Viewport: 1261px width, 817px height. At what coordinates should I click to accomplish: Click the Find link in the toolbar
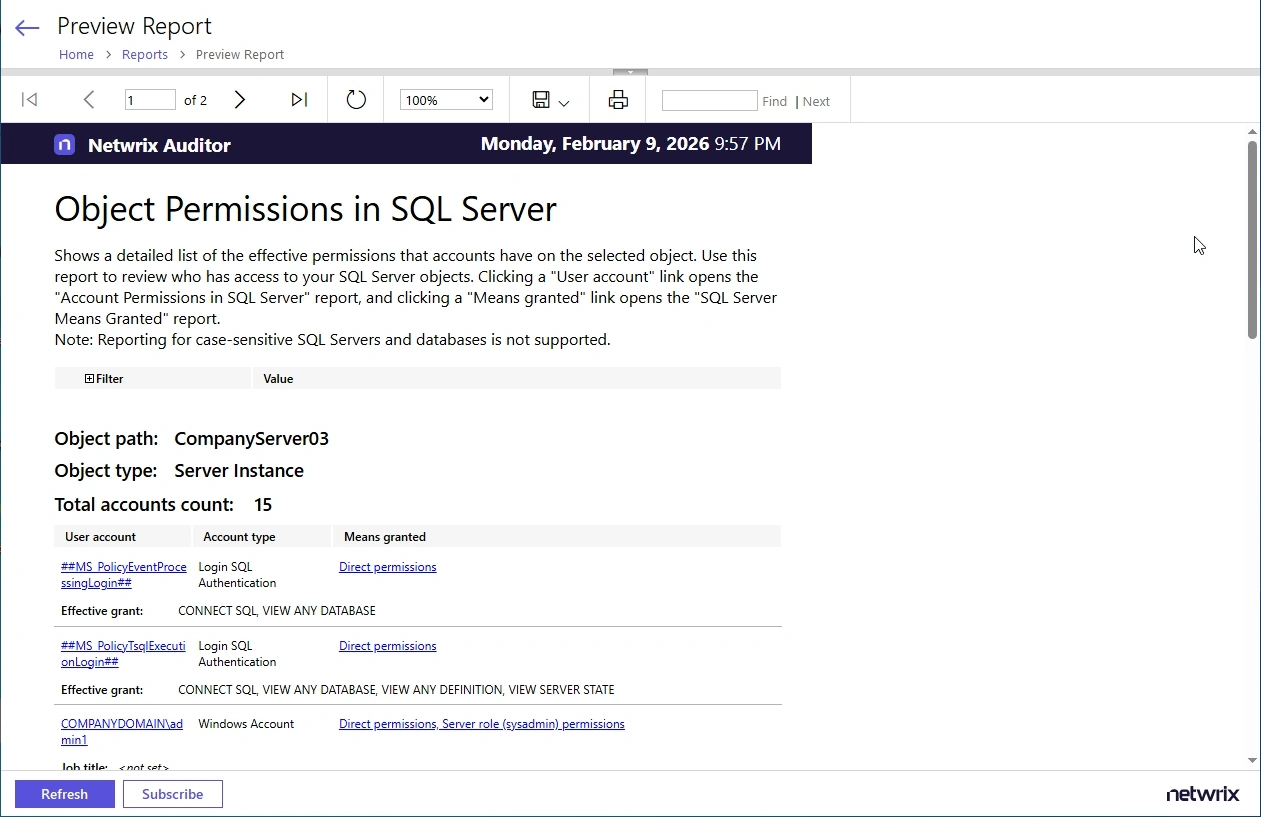[x=774, y=101]
